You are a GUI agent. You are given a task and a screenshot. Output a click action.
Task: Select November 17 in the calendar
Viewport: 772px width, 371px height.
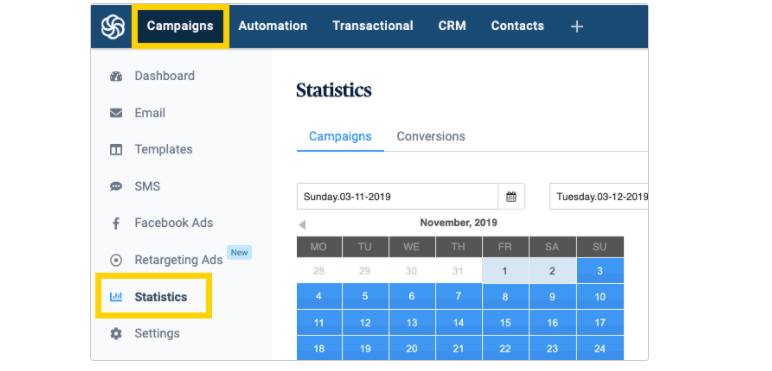tap(600, 323)
